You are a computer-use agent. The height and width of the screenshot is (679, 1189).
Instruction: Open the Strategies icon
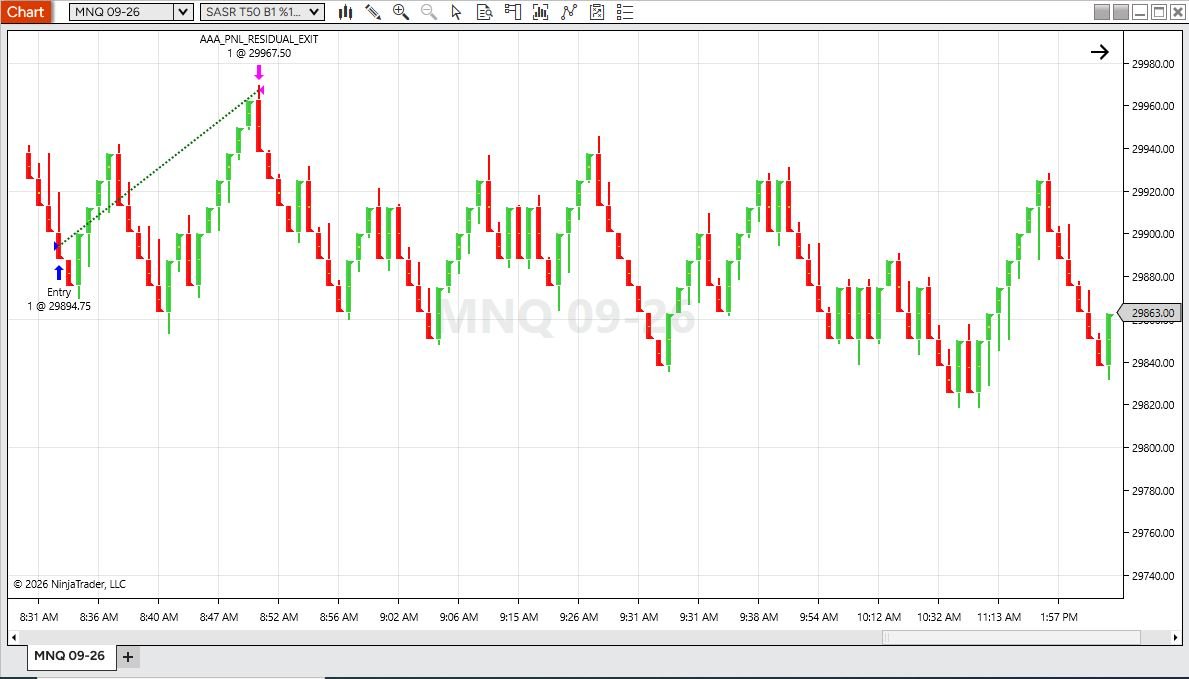[597, 12]
